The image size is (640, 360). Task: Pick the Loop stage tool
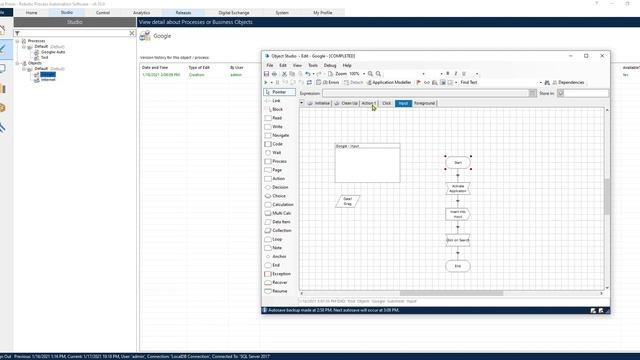tap(273, 239)
